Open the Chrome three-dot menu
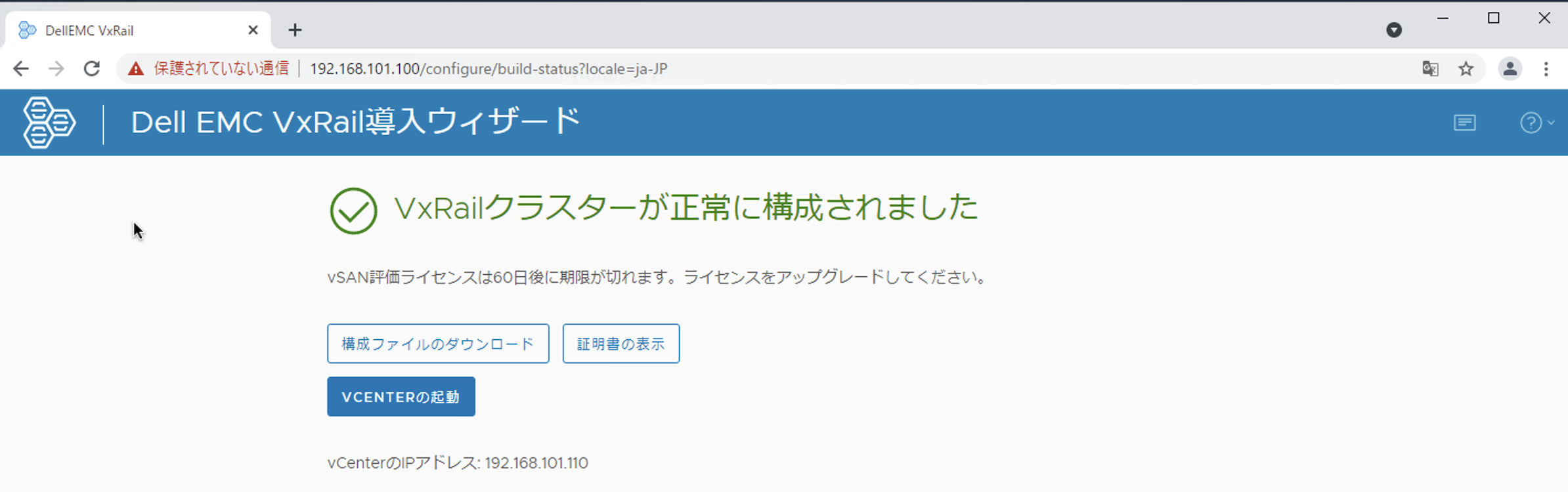 tap(1546, 69)
